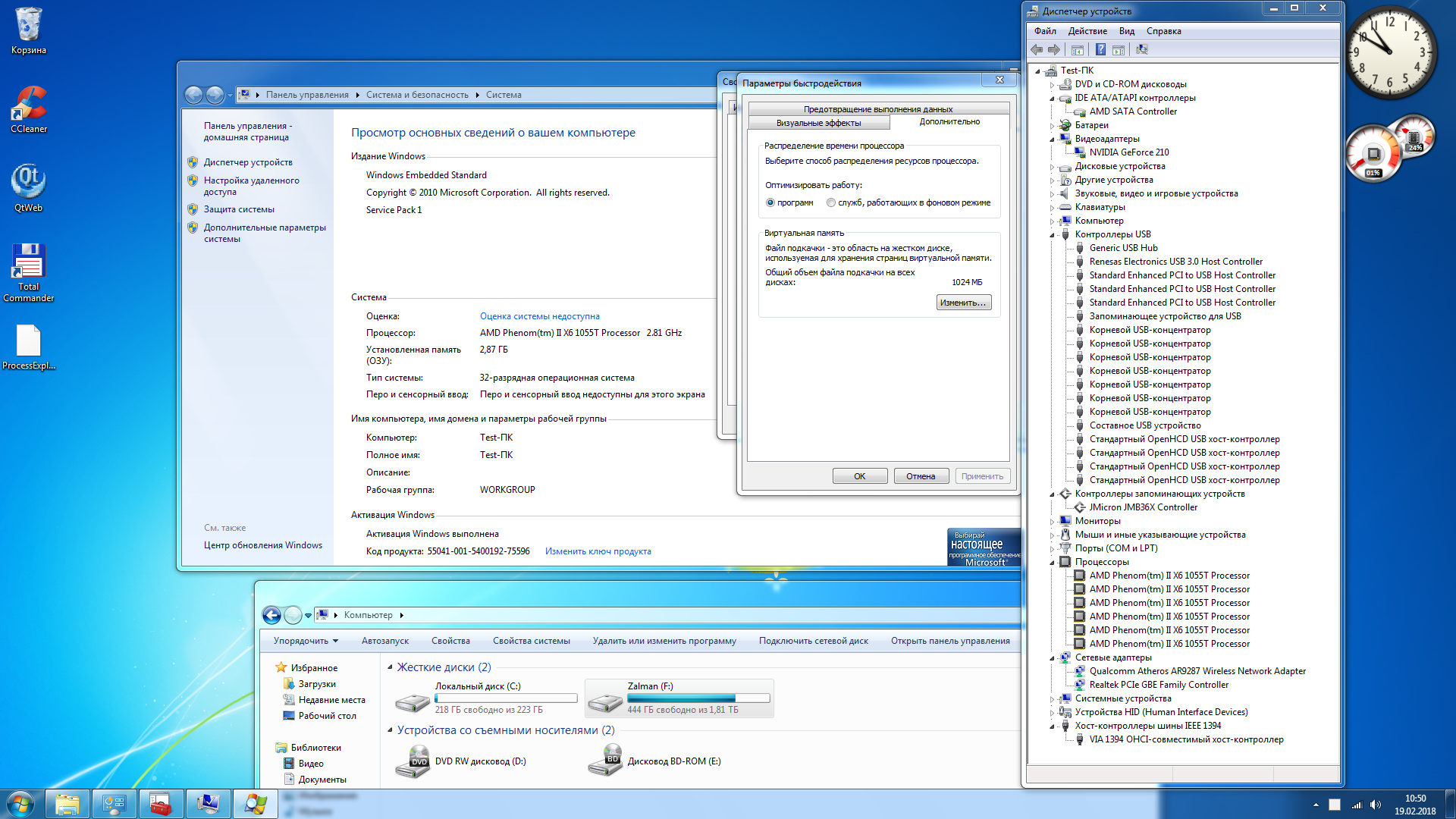
Task: Collapse the Processors tree node
Action: (1053, 563)
